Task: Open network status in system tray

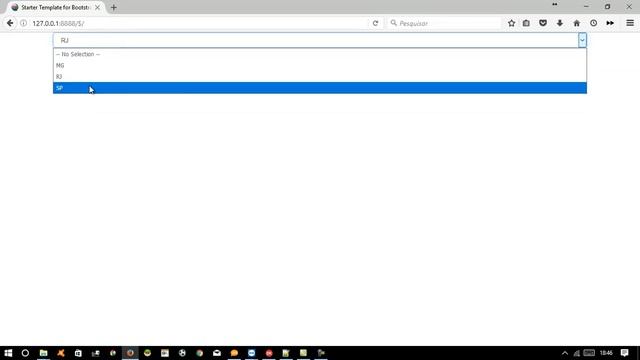Action: (x=576, y=353)
